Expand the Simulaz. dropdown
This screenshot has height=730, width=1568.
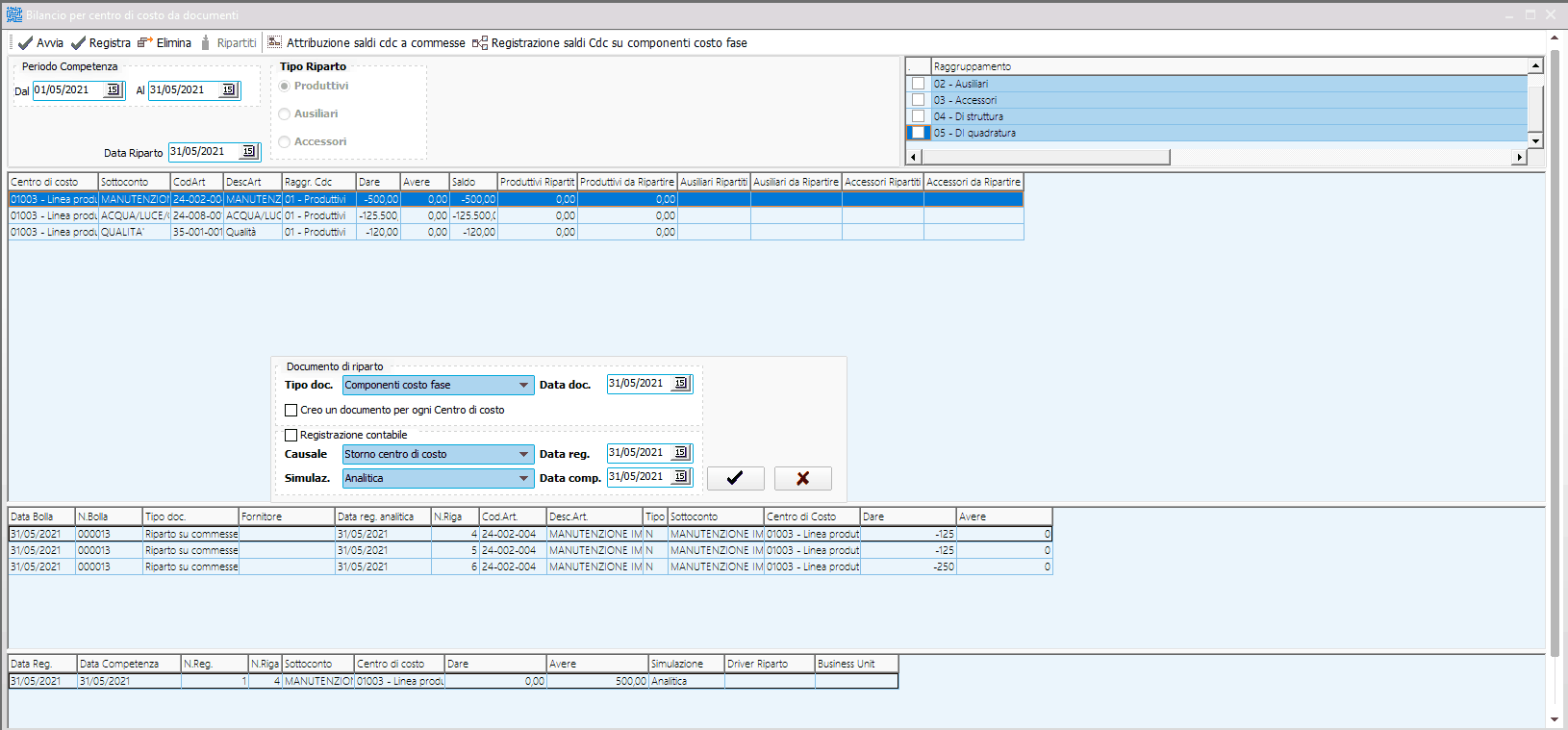point(524,478)
